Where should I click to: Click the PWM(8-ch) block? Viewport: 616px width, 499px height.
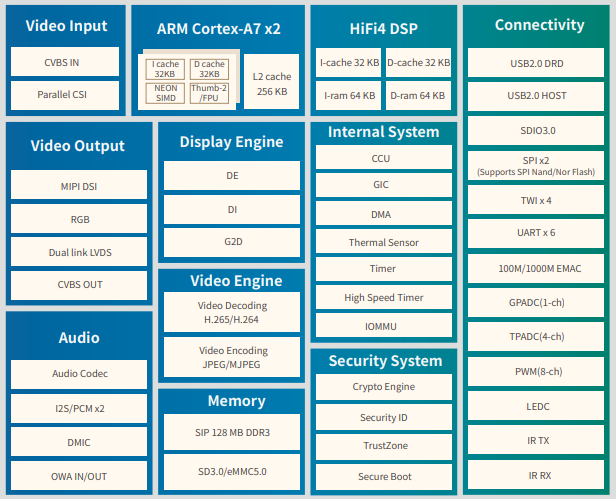click(539, 371)
